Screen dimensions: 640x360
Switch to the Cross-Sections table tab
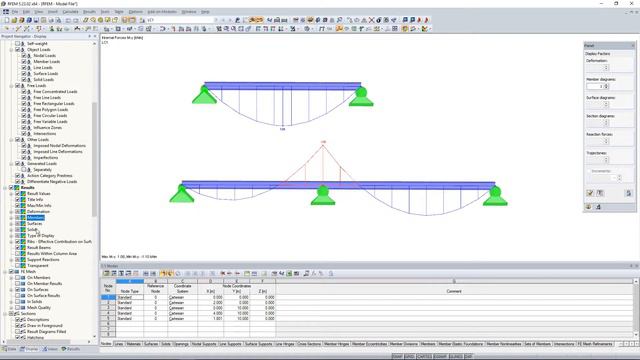(309, 344)
